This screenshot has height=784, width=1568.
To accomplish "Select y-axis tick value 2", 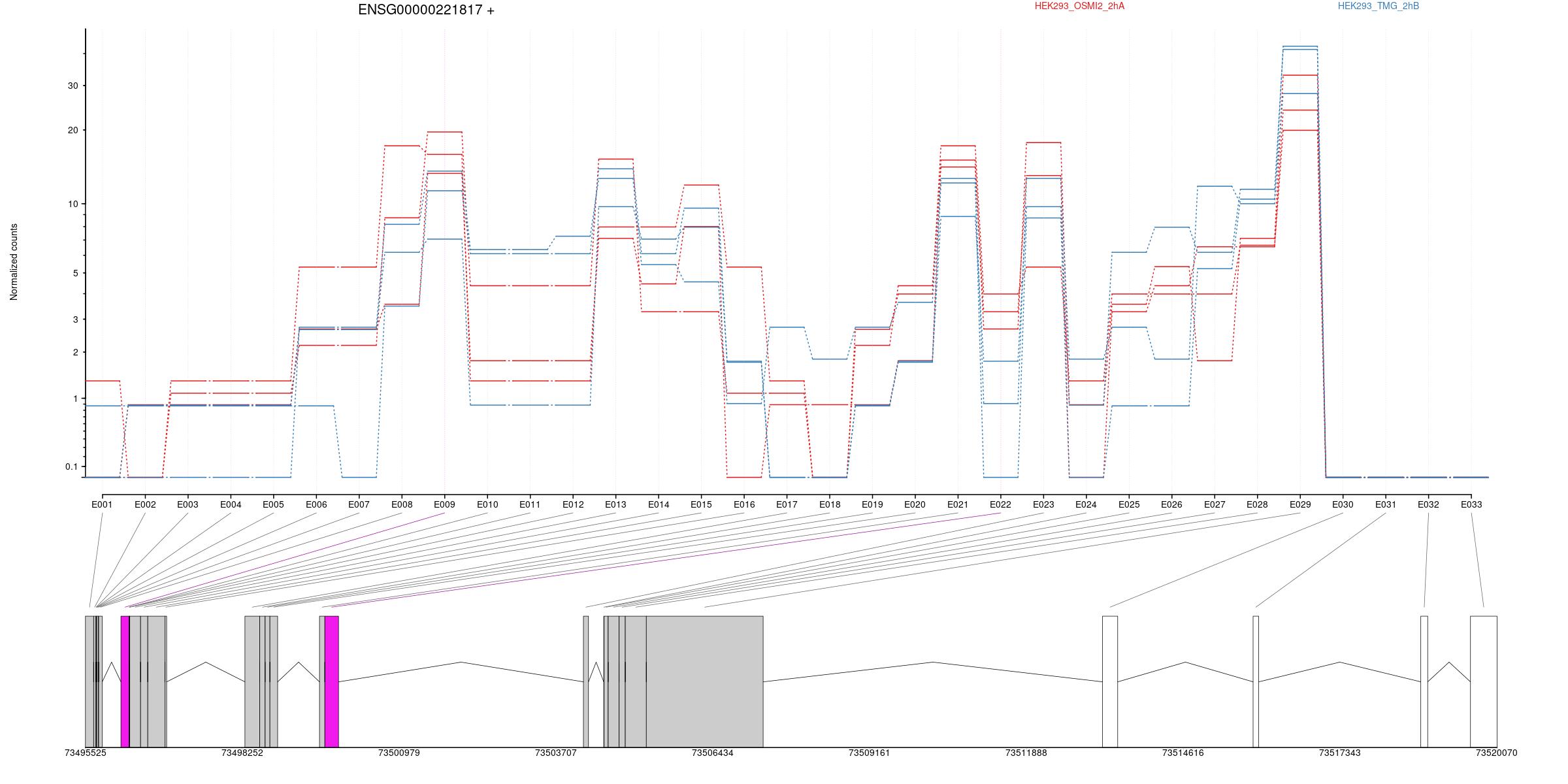I will (x=76, y=352).
